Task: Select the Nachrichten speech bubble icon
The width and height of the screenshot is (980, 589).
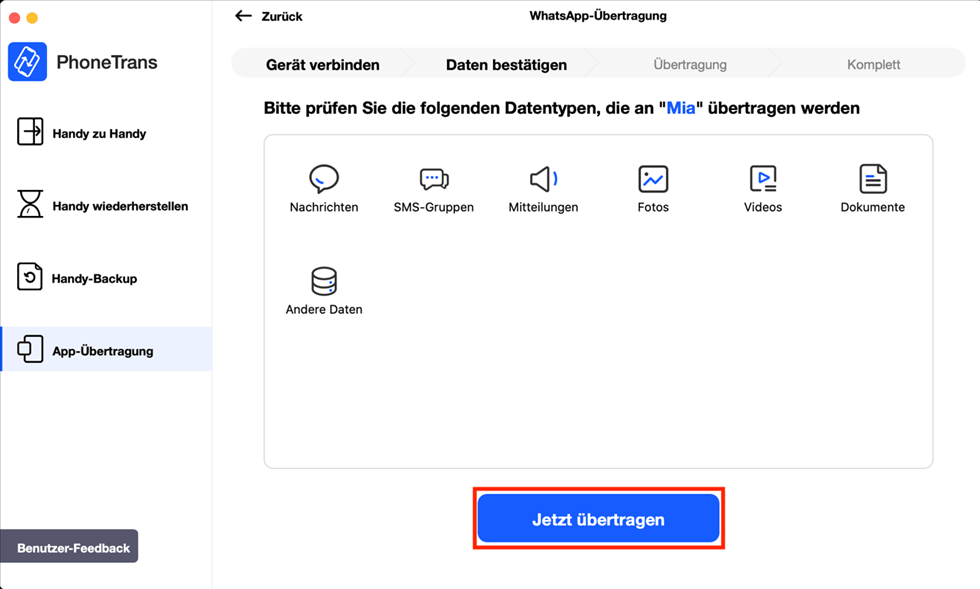Action: point(324,179)
